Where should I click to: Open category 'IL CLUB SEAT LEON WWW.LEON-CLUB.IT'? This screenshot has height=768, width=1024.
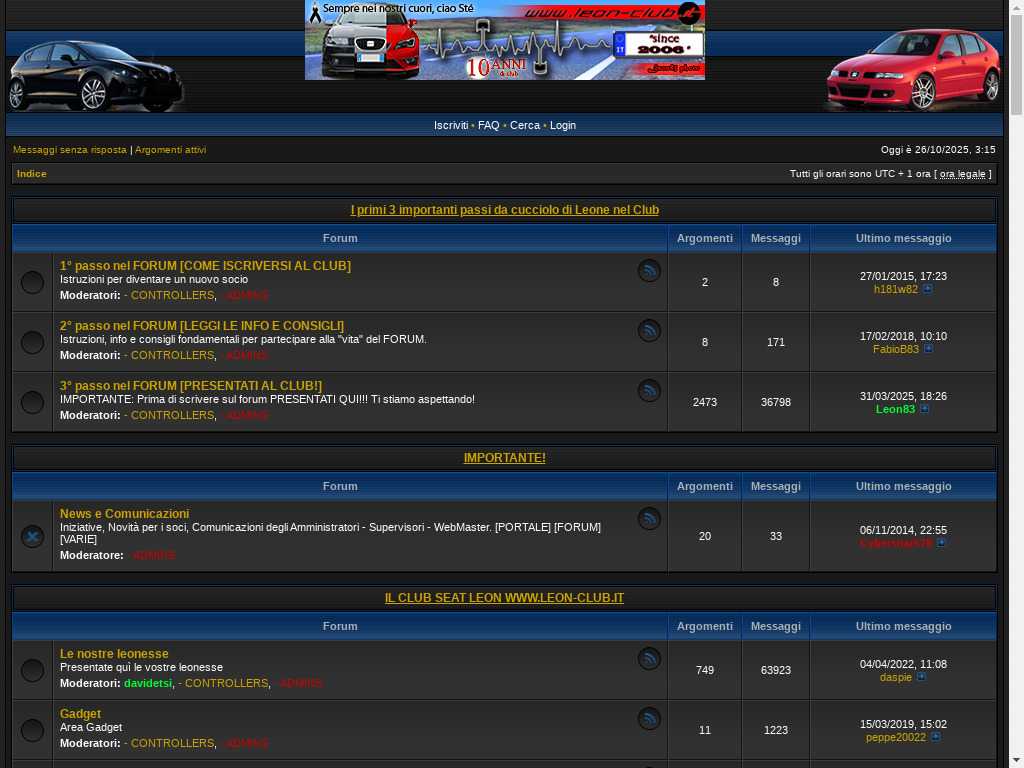[x=504, y=598]
